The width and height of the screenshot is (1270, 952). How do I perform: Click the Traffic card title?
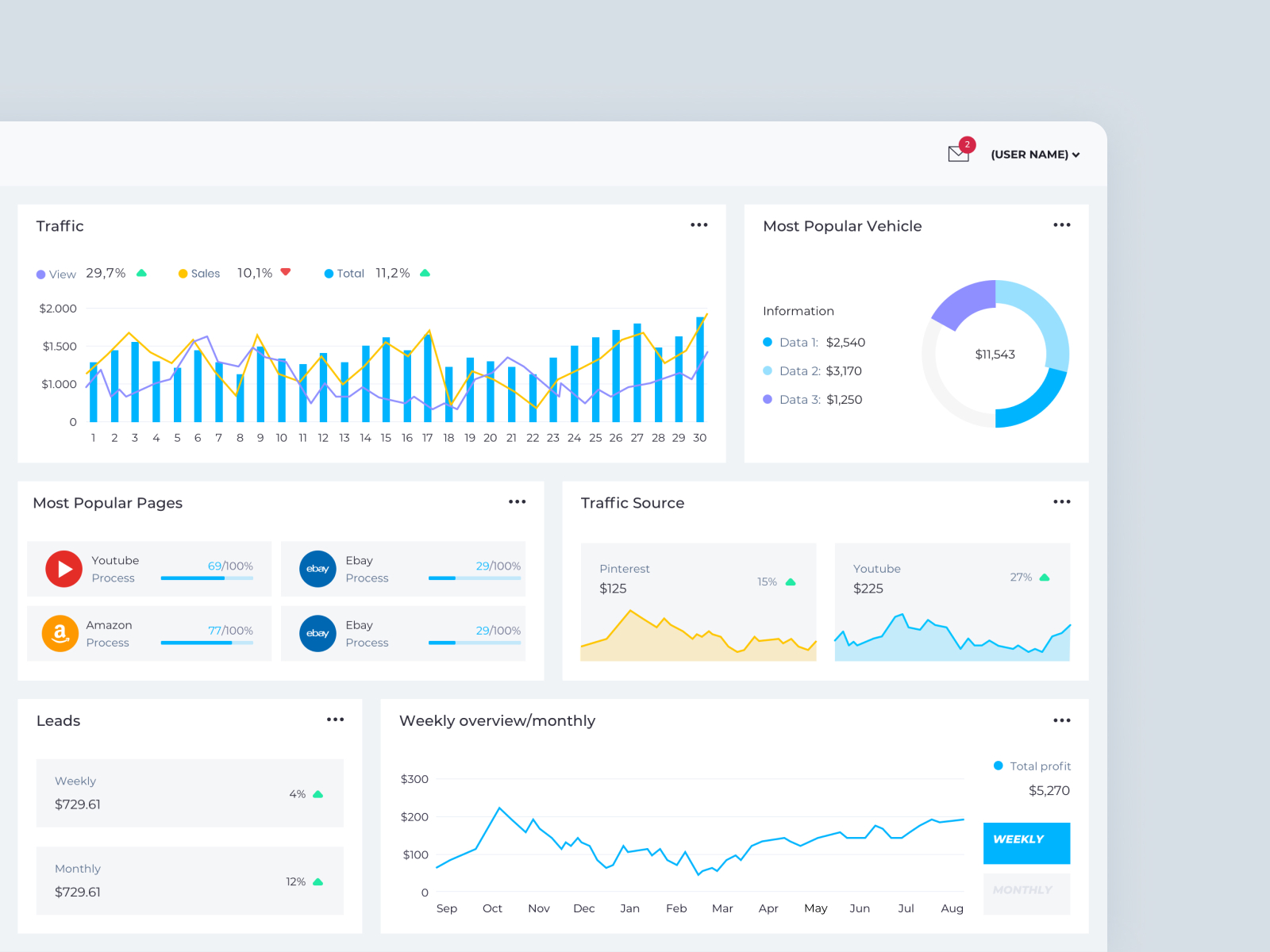[x=60, y=226]
